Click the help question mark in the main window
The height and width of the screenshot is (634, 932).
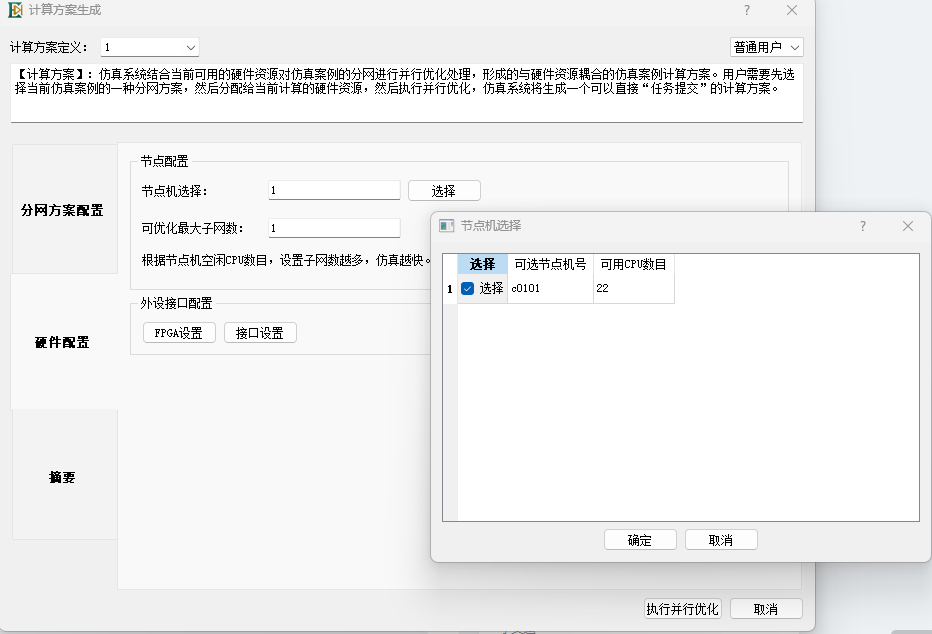(x=746, y=10)
